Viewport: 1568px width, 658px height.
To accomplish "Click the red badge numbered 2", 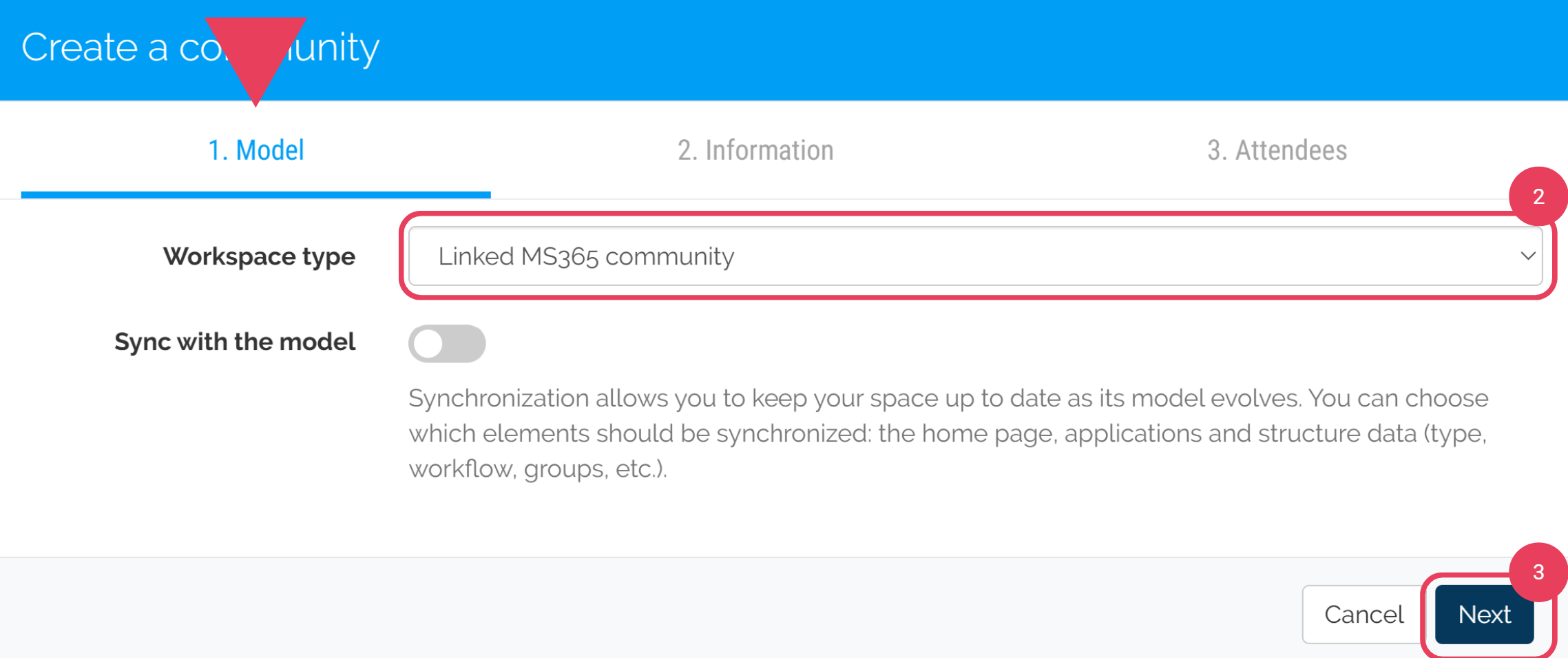I will 1537,197.
